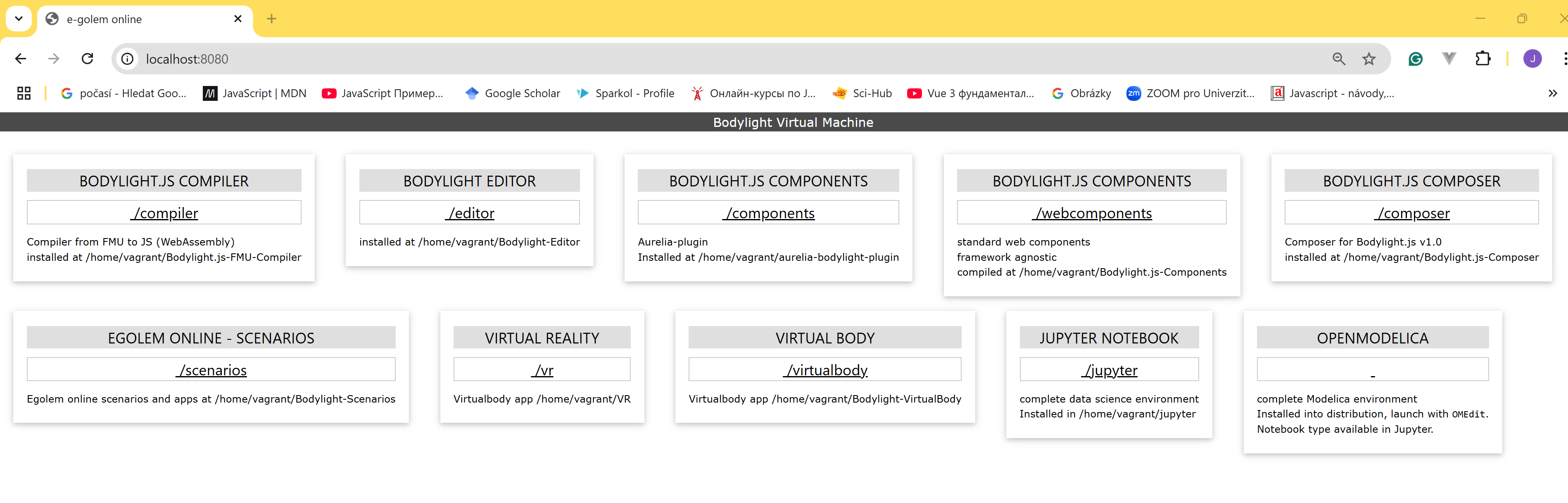Open the apps grid icon in bookmarks bar
The image size is (1568, 503).
[x=24, y=93]
